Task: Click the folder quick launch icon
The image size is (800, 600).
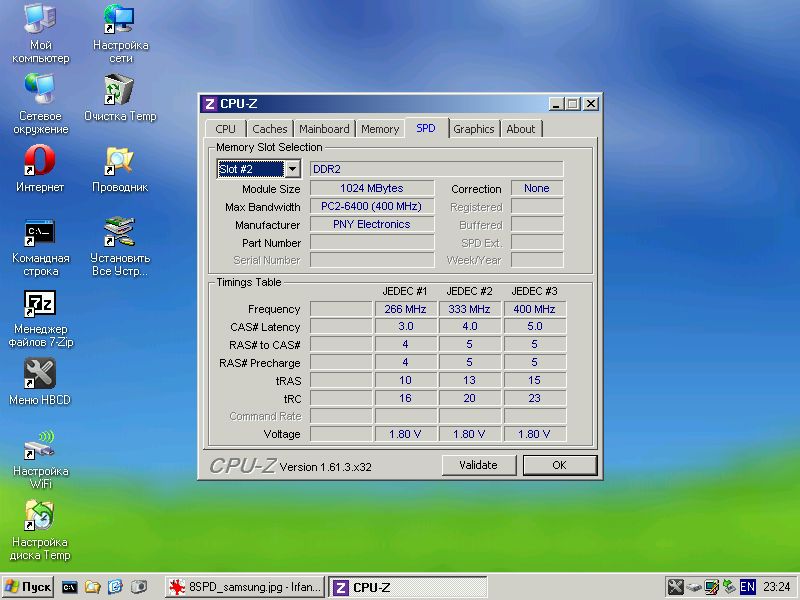Action: (92, 587)
